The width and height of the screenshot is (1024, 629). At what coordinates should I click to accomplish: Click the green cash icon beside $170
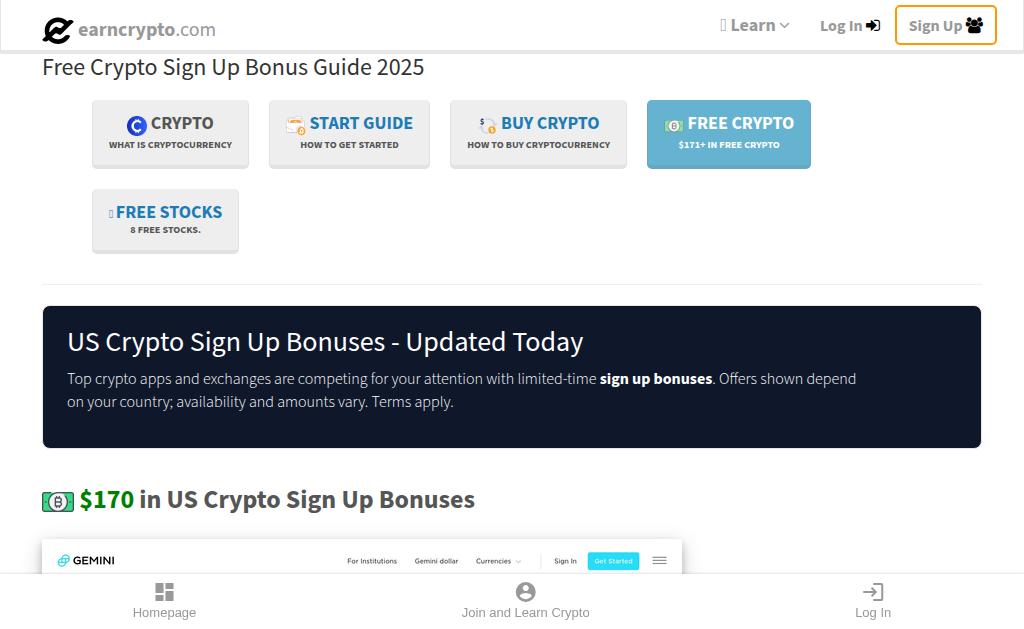(x=58, y=501)
